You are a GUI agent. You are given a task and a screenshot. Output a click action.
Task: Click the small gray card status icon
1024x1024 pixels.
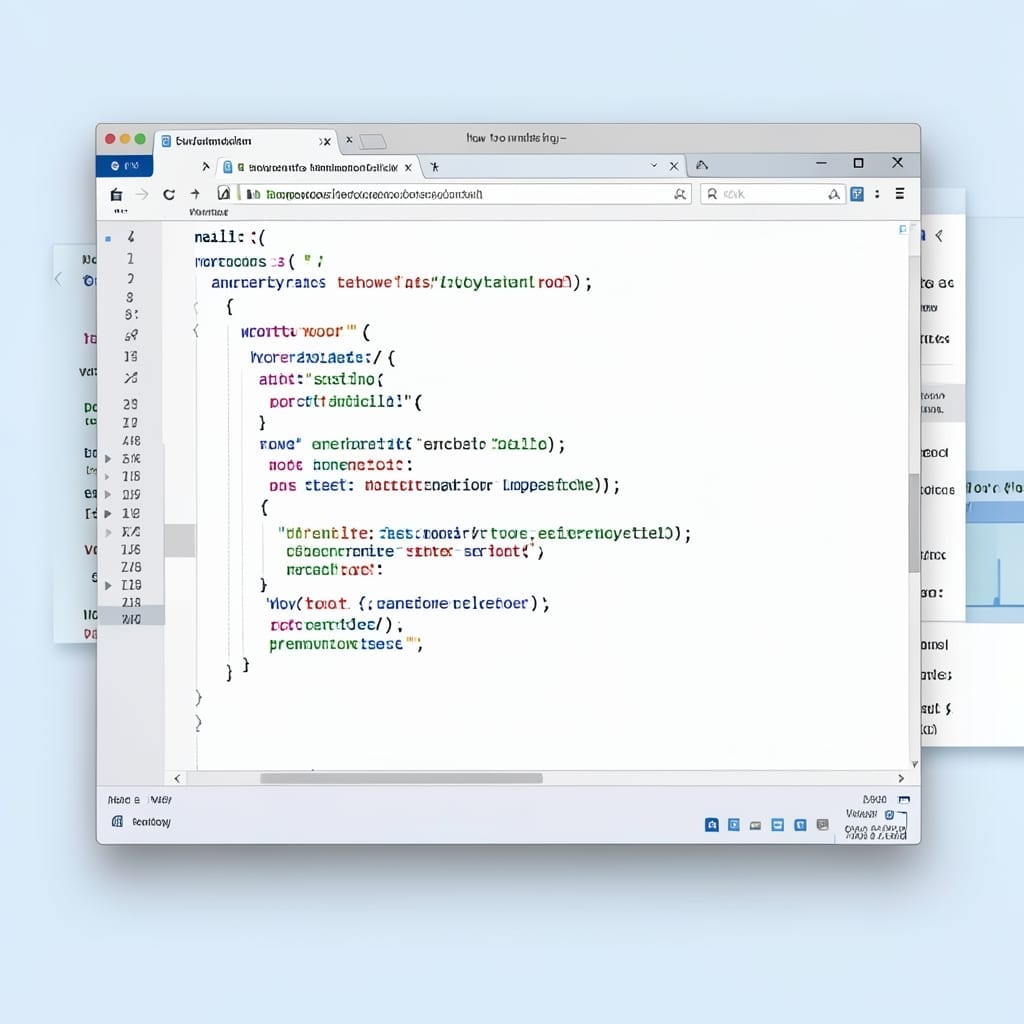pos(756,825)
